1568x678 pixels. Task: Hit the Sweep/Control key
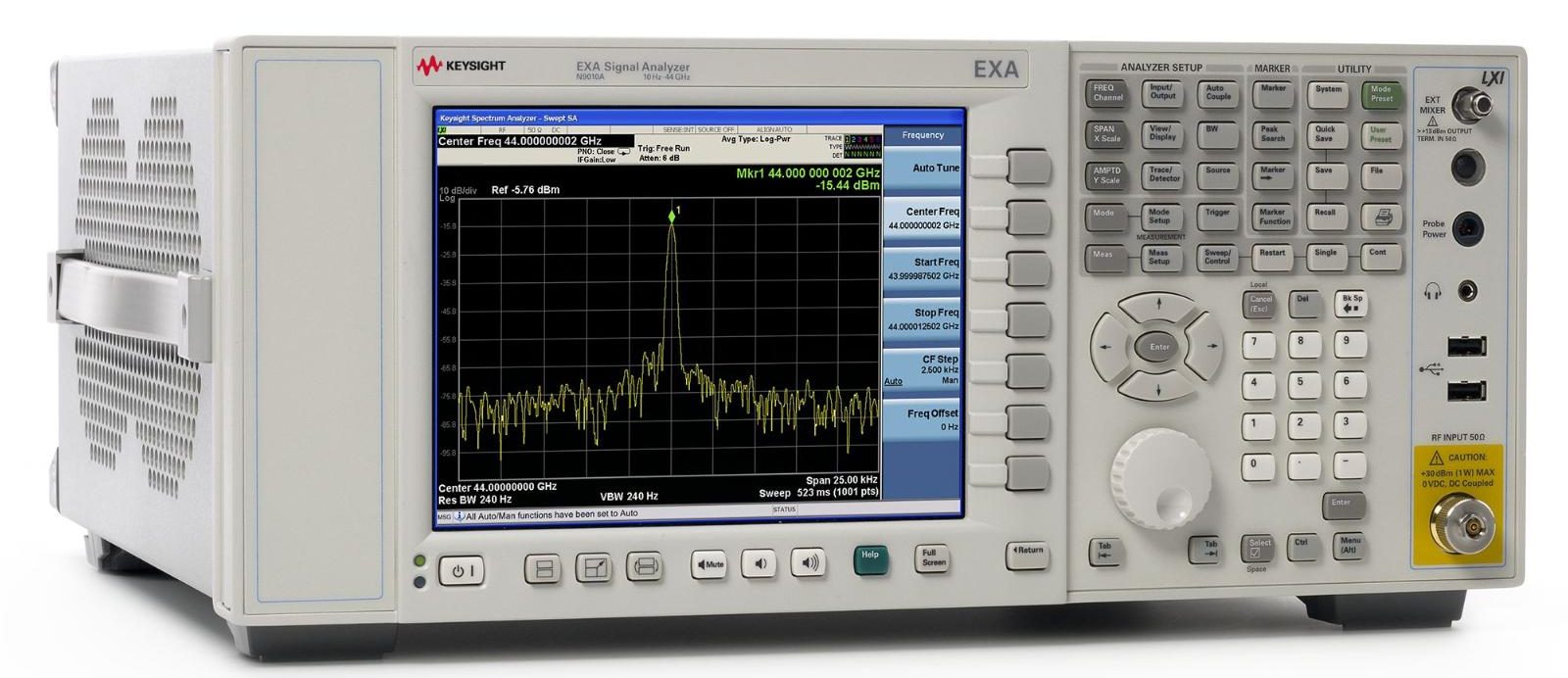coord(1217,258)
